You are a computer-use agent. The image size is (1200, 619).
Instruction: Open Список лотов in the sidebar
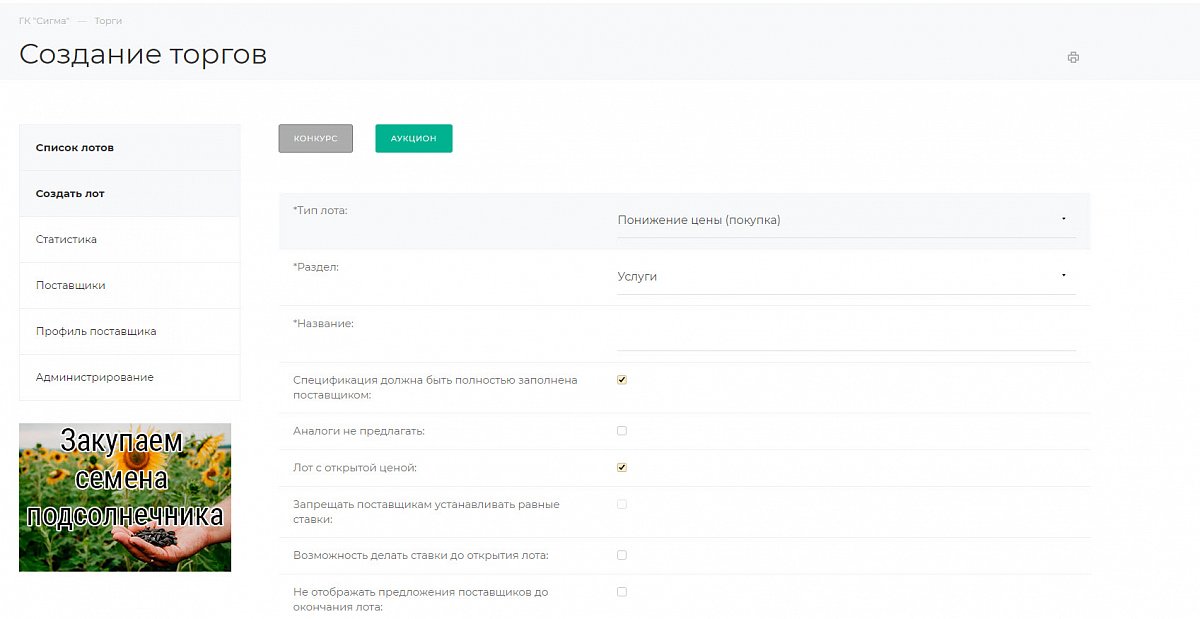[x=75, y=148]
